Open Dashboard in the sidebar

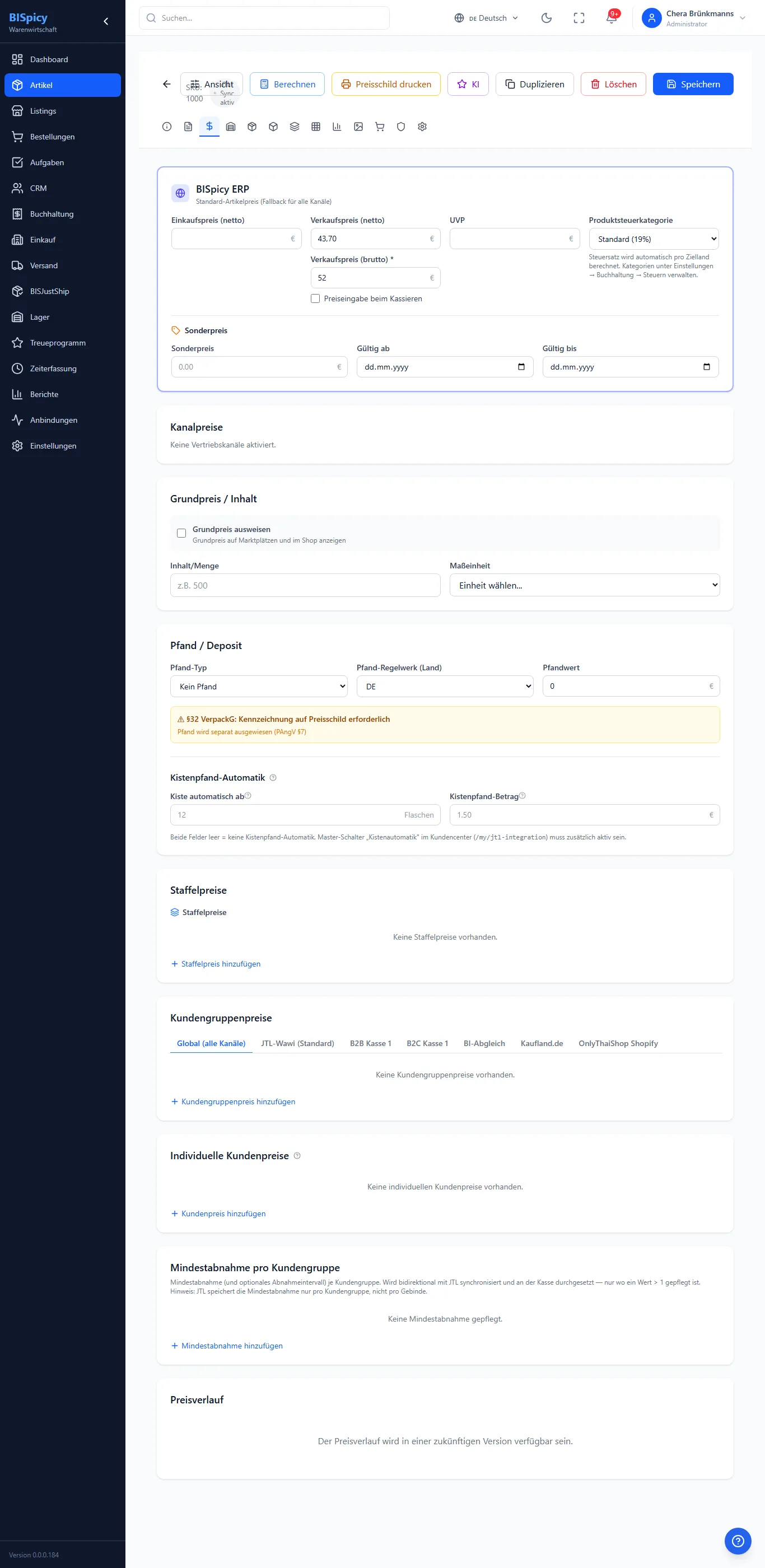pyautogui.click(x=63, y=59)
